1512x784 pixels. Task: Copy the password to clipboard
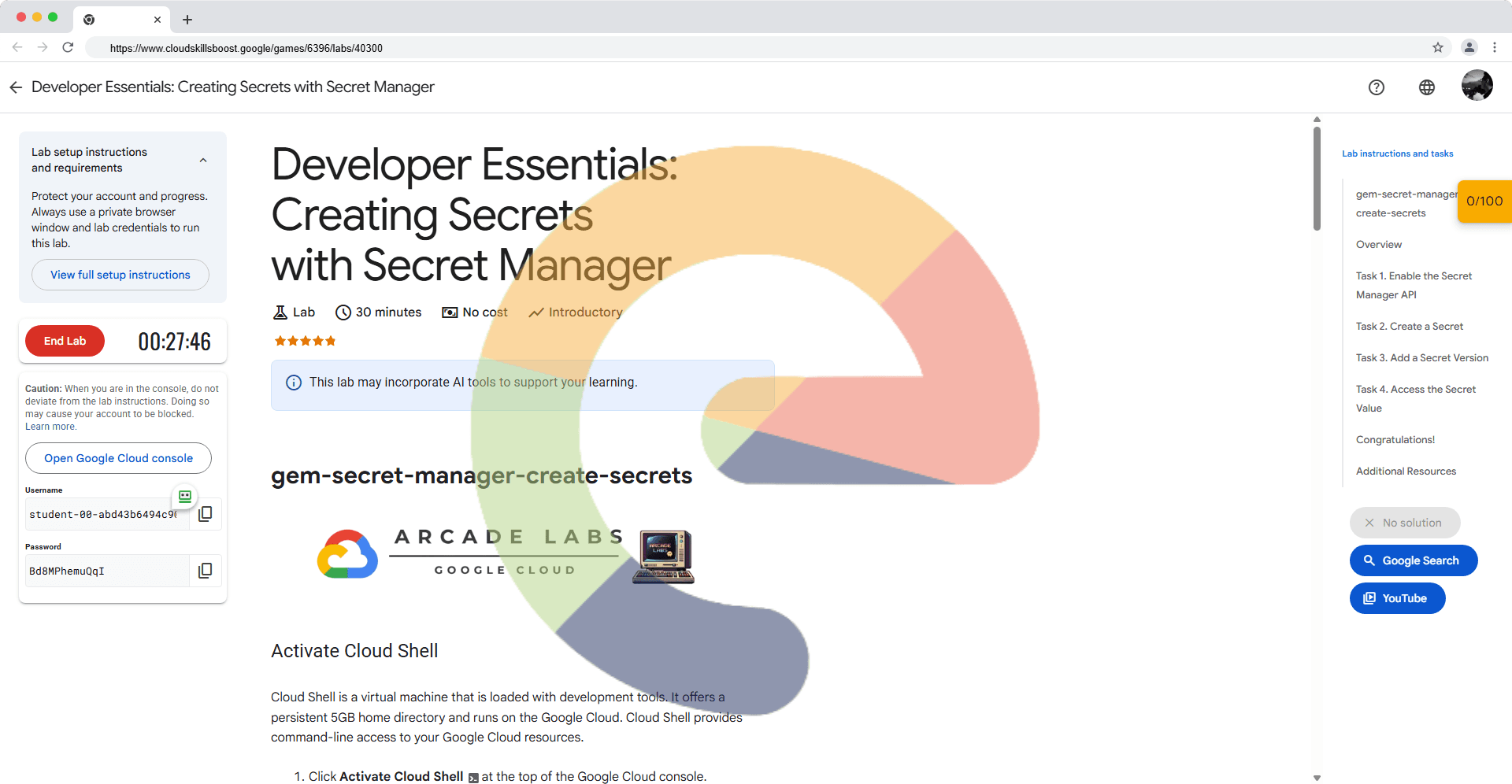pyautogui.click(x=205, y=571)
